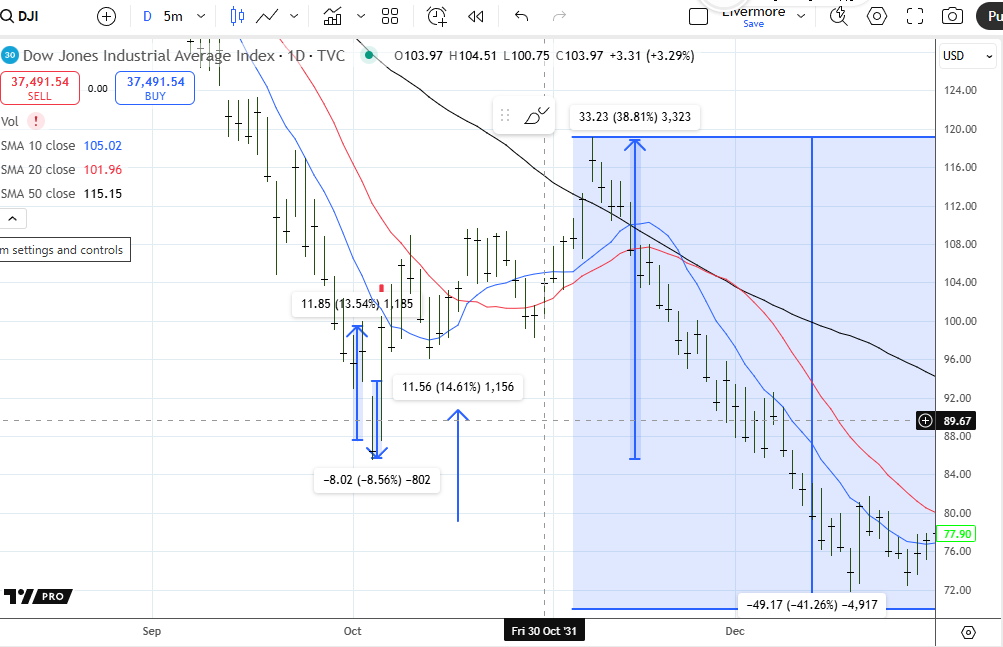Click the plus button beside 89.67 price
Image resolution: width=1003 pixels, height=647 pixels.
[x=925, y=420]
